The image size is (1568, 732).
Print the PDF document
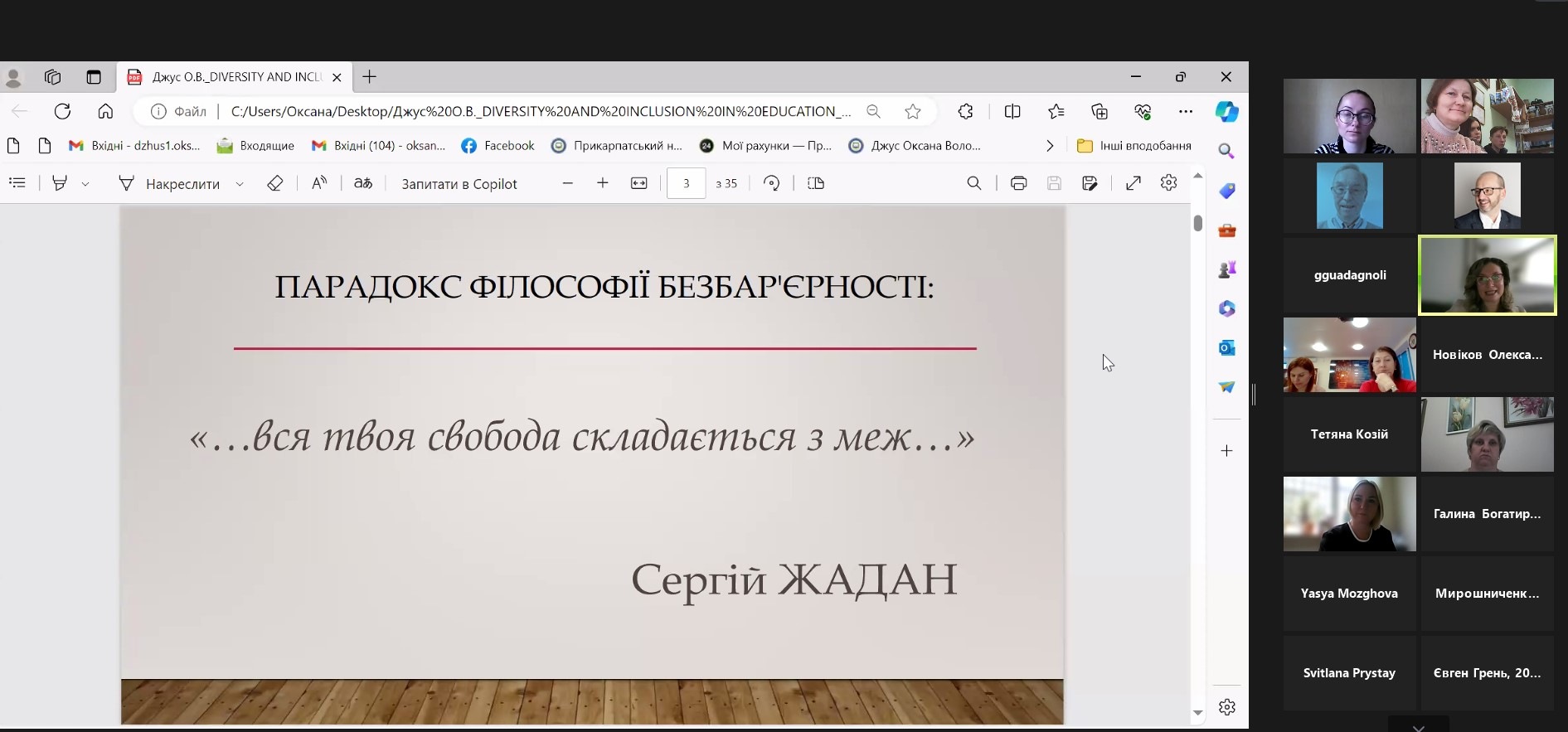click(1018, 183)
